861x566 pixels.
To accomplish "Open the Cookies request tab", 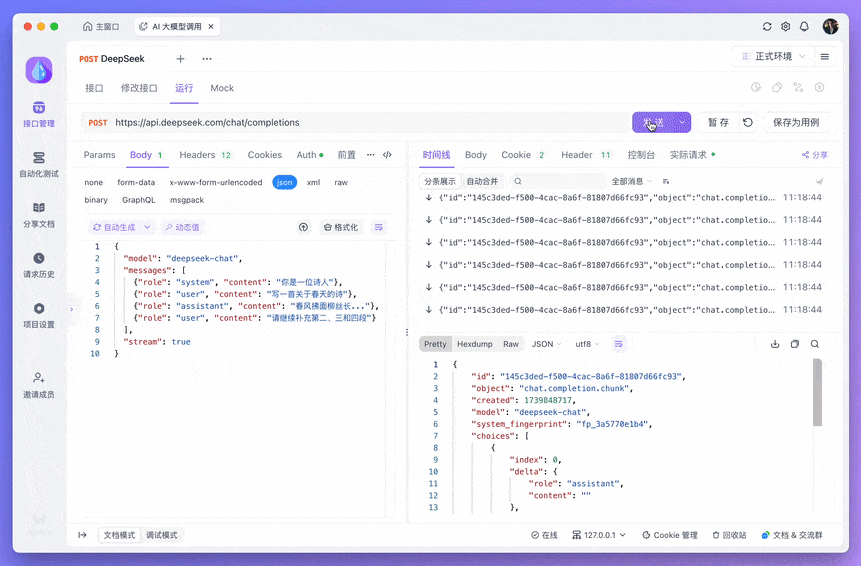I will coord(265,155).
